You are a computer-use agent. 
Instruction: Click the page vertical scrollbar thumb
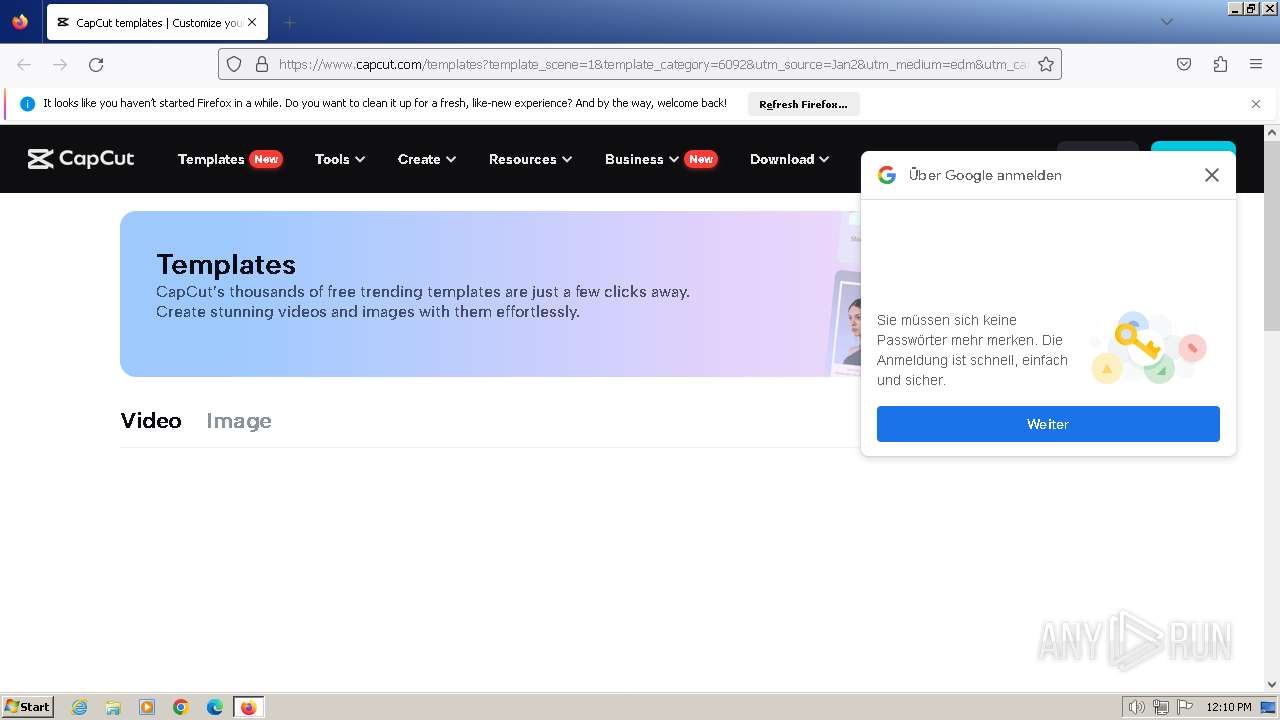coord(1272,235)
